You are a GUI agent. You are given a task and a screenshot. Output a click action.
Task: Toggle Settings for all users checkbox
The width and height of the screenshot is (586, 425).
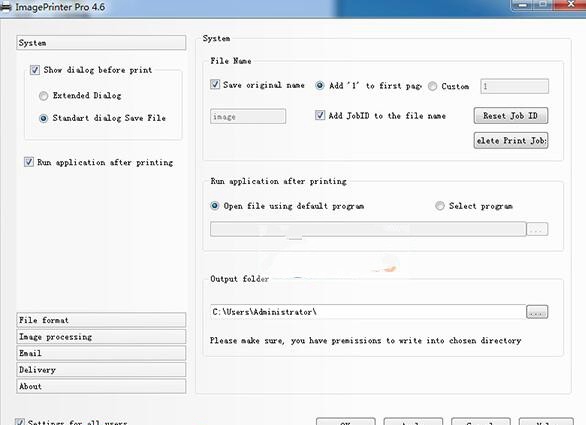tap(19, 422)
